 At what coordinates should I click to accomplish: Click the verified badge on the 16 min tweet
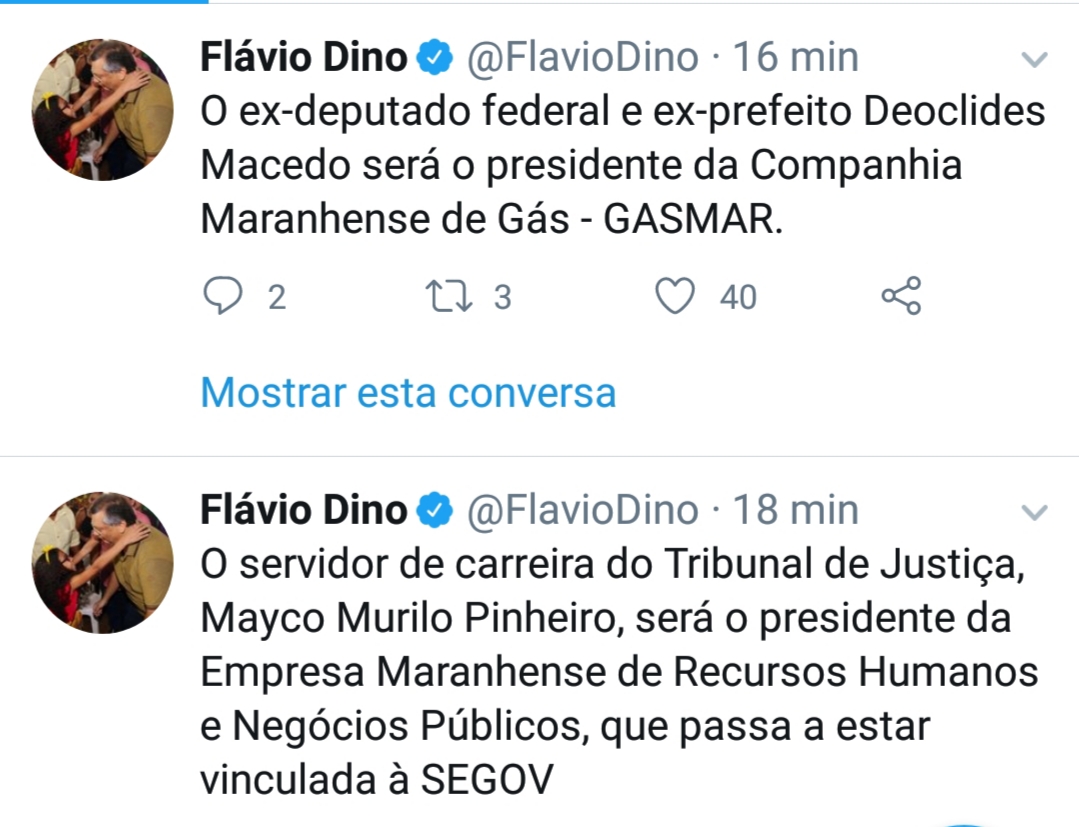435,58
